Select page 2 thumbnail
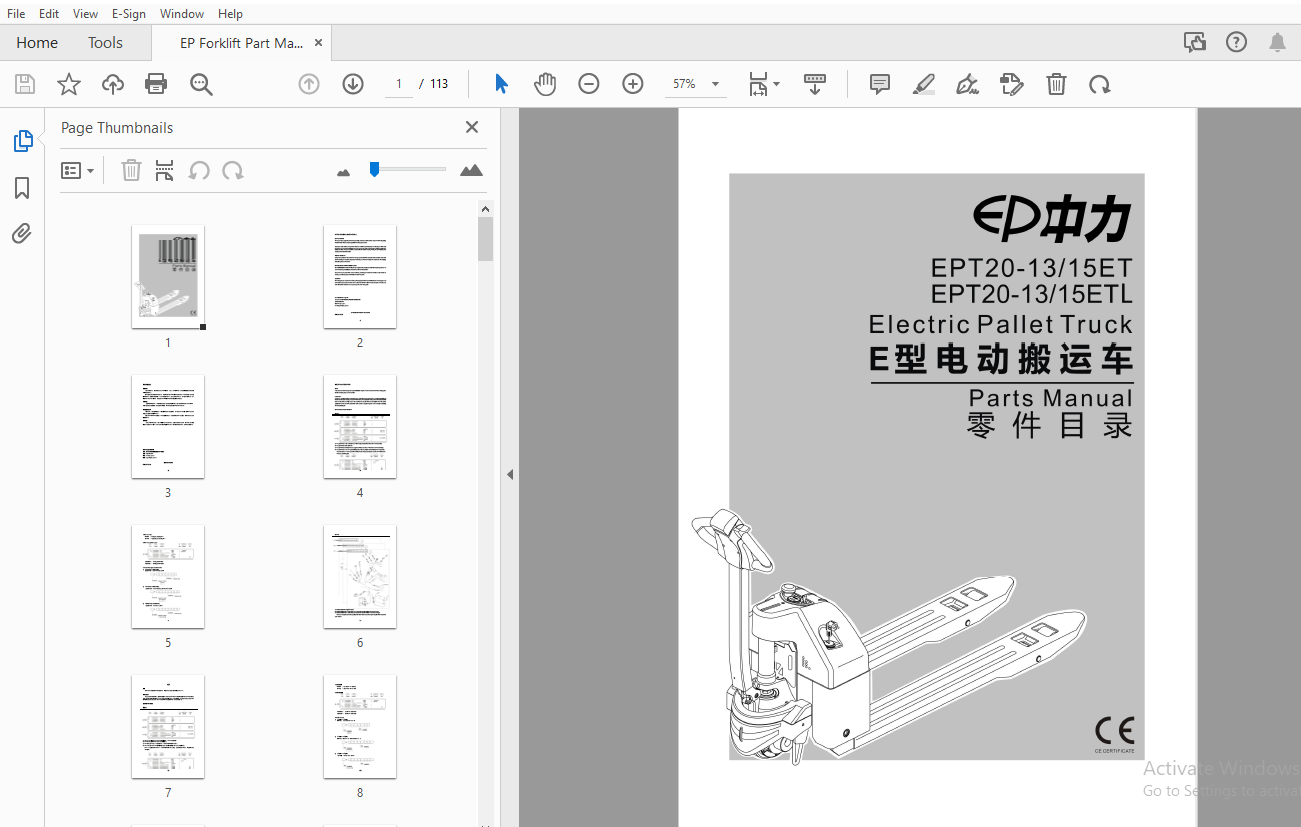 coord(360,276)
